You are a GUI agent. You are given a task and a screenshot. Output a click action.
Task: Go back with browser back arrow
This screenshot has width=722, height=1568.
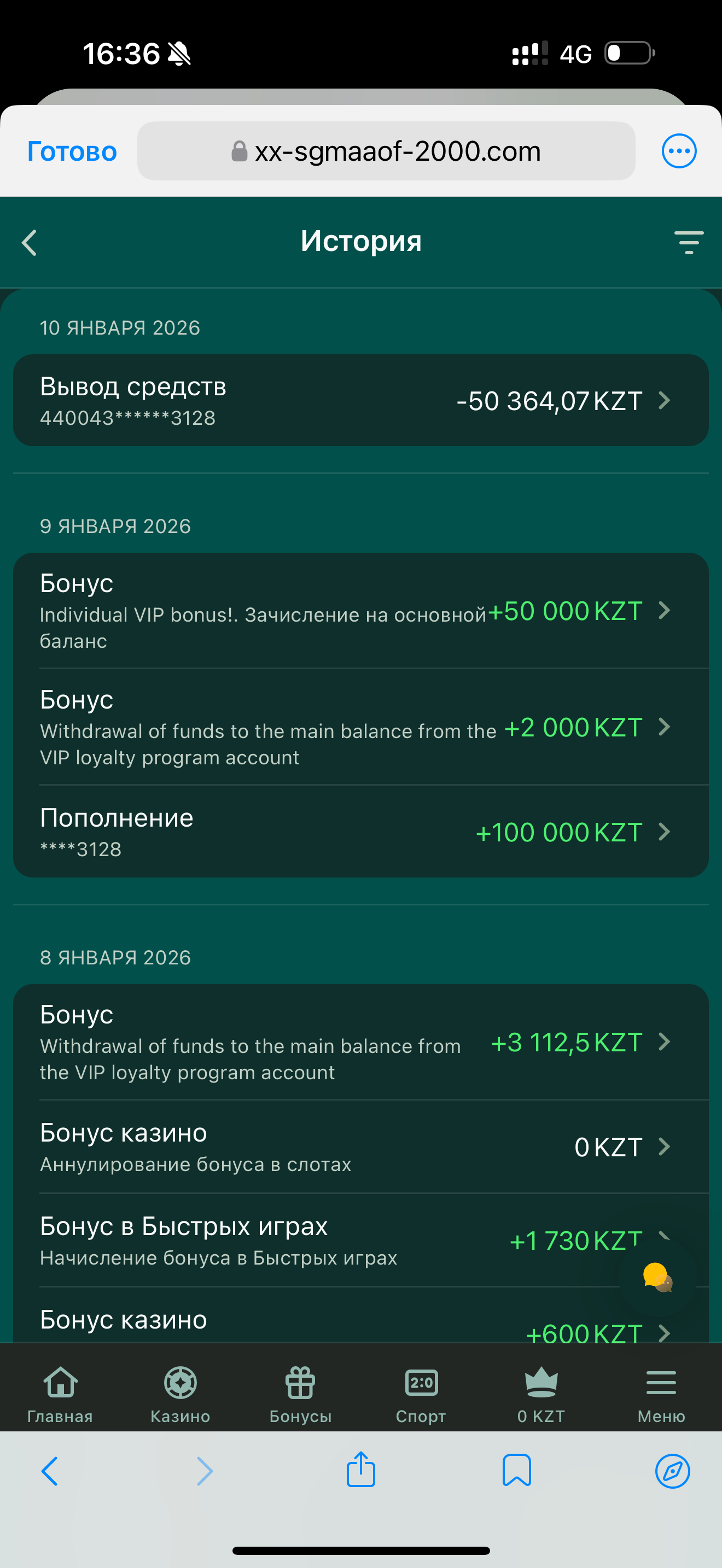(50, 1471)
